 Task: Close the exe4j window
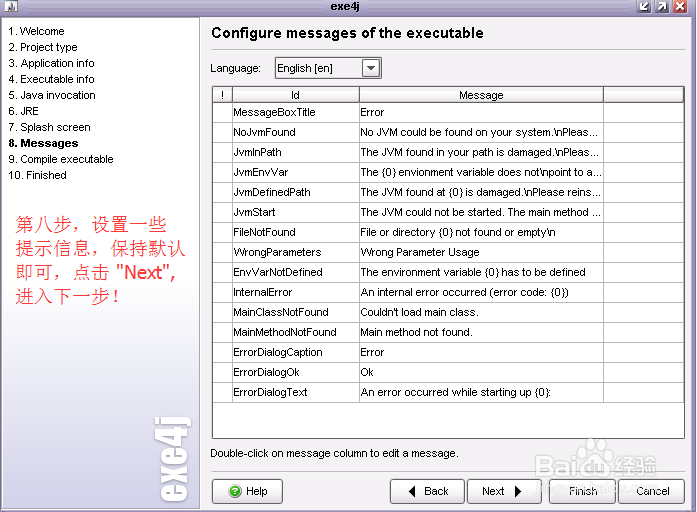(x=680, y=6)
